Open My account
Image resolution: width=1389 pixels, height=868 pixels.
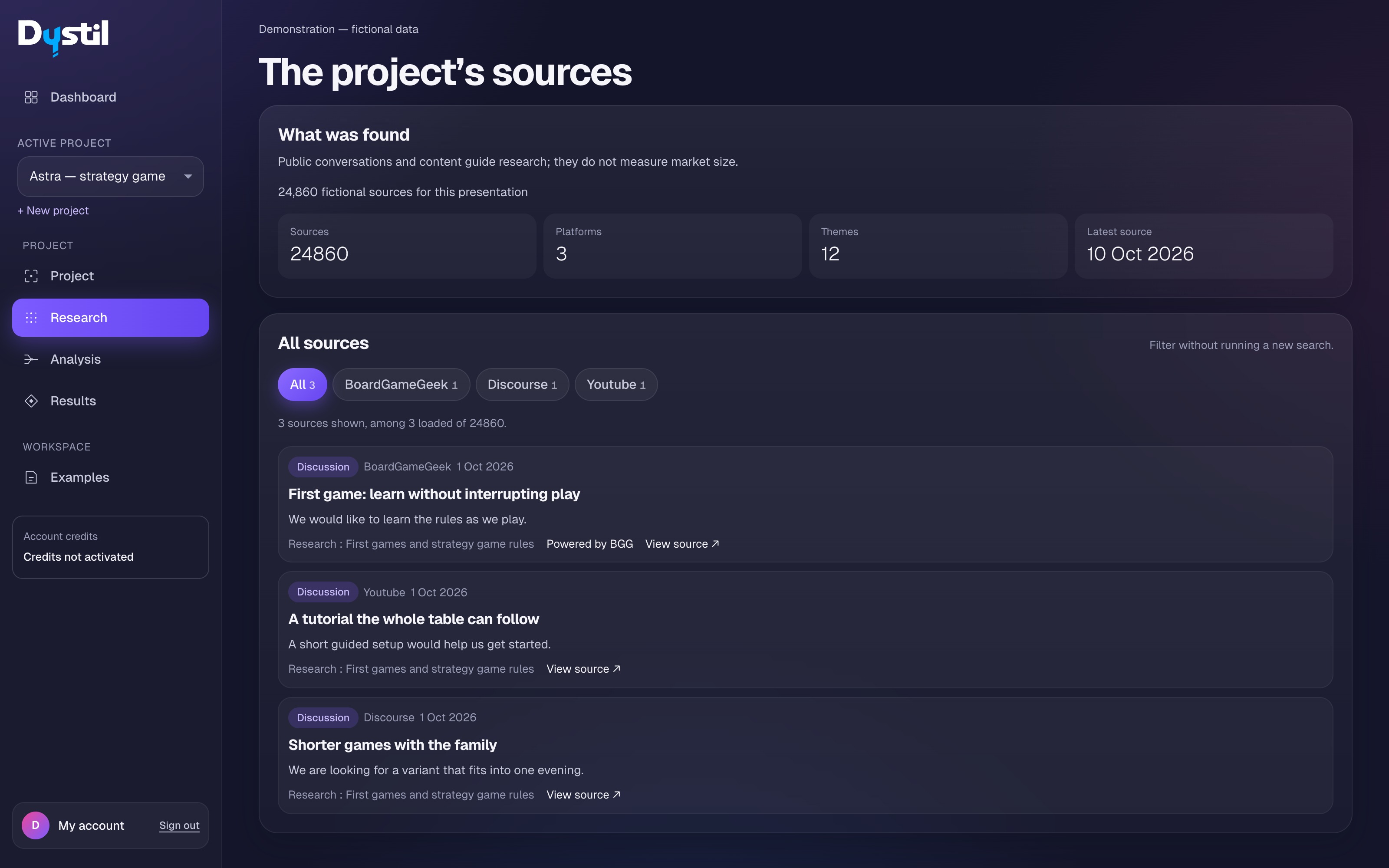pos(91,825)
